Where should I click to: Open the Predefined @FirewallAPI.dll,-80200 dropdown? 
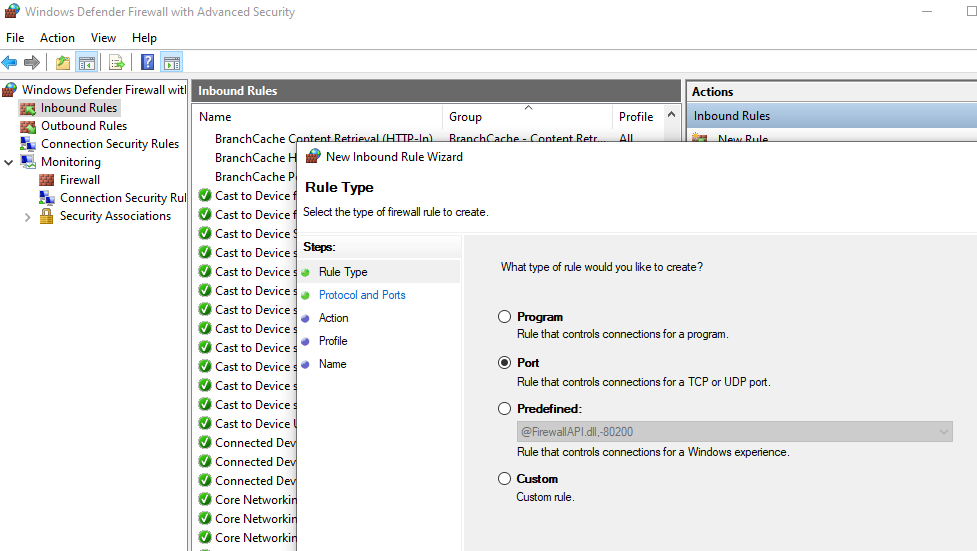click(x=735, y=431)
